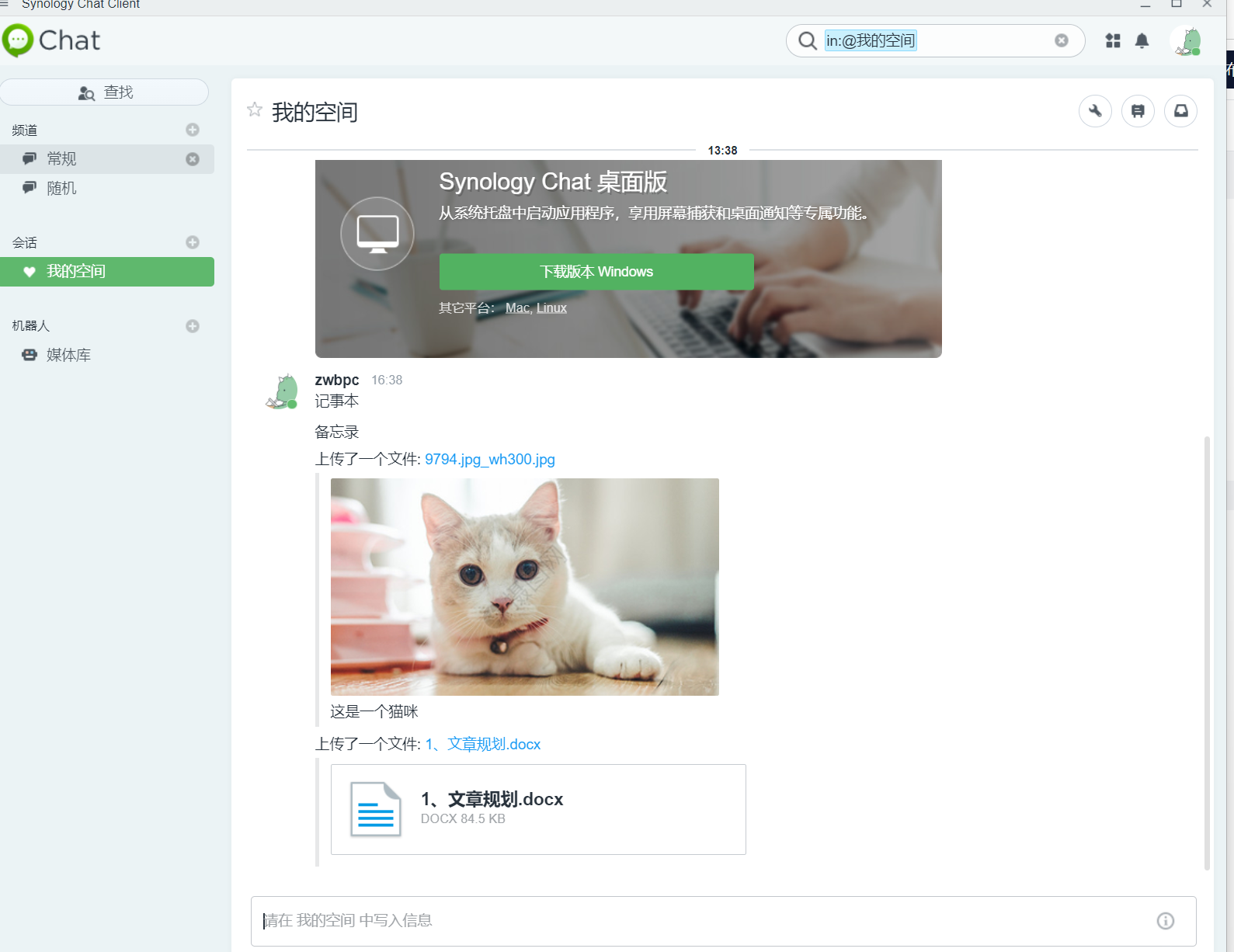Image resolution: width=1234 pixels, height=952 pixels.
Task: Start a new conversation via 会话 plus icon
Action: [193, 242]
